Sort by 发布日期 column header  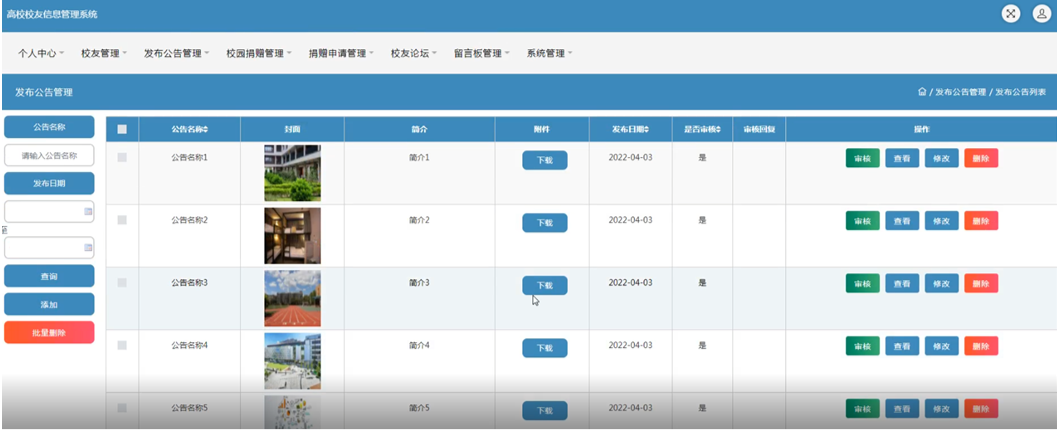[x=631, y=129]
